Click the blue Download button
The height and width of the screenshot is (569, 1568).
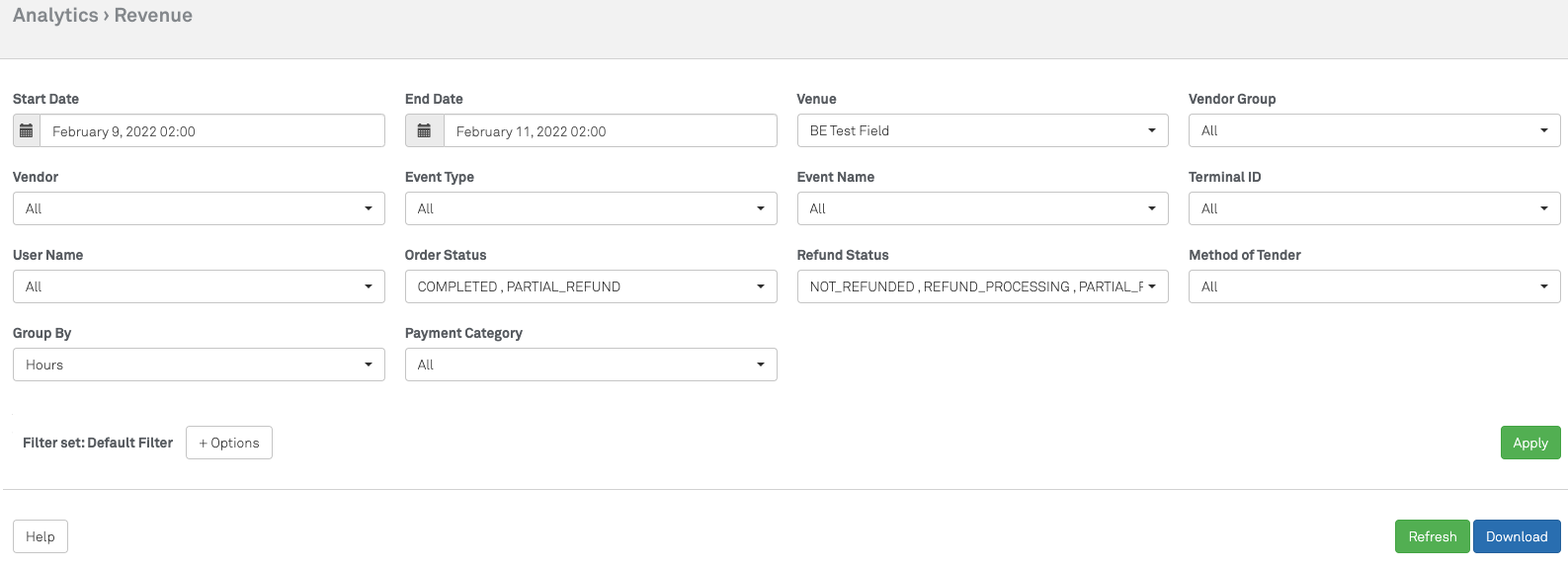pos(1516,536)
